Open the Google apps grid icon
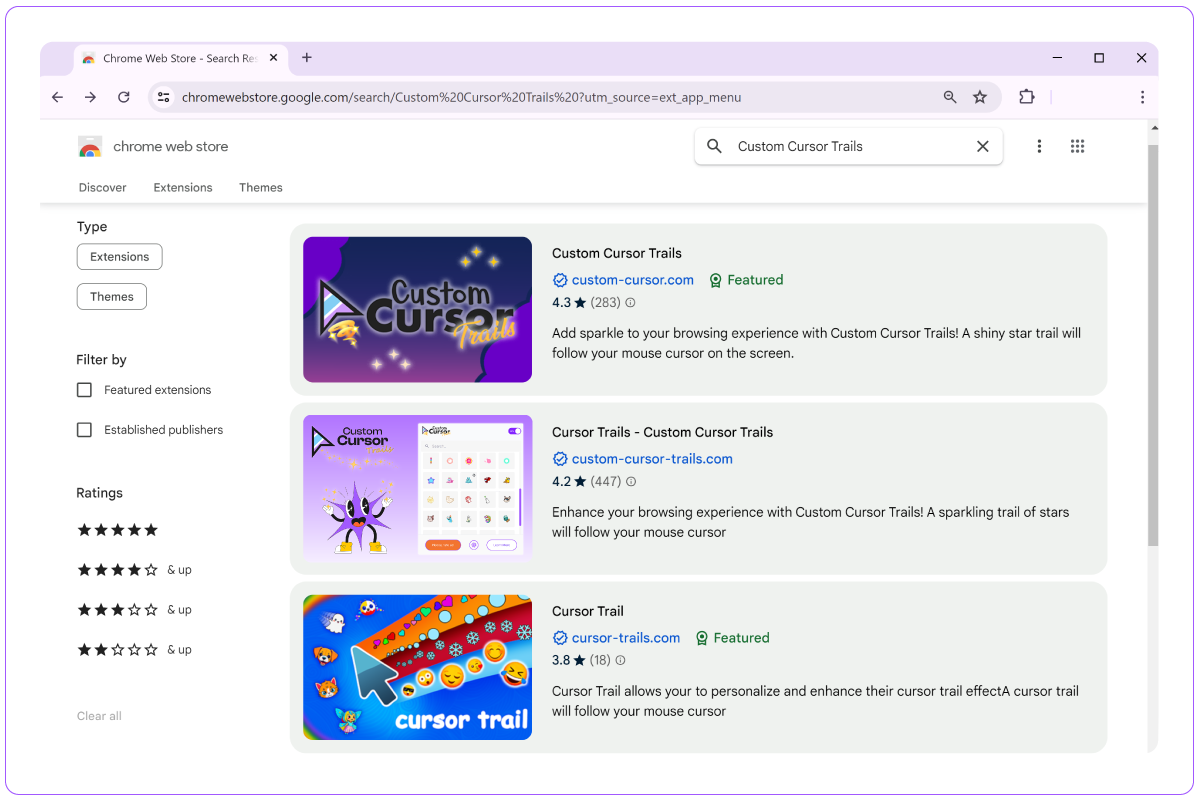 point(1077,146)
